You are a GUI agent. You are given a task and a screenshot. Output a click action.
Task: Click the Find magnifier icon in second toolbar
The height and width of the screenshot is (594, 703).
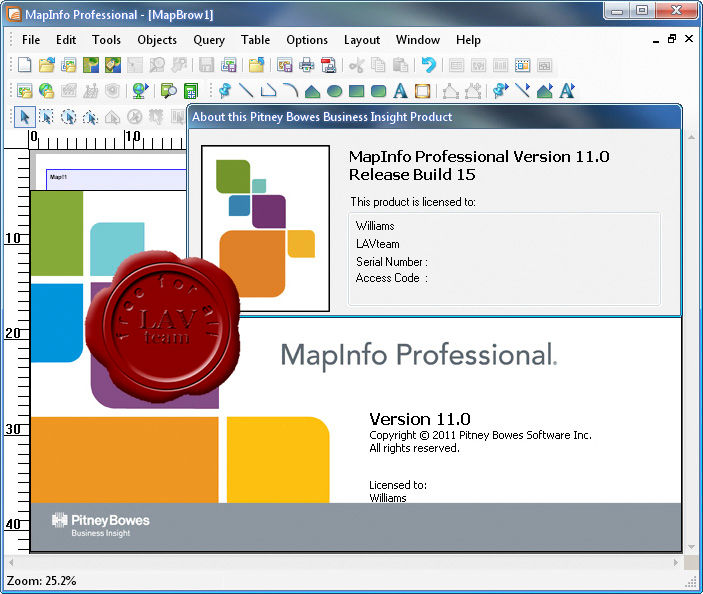(x=169, y=91)
